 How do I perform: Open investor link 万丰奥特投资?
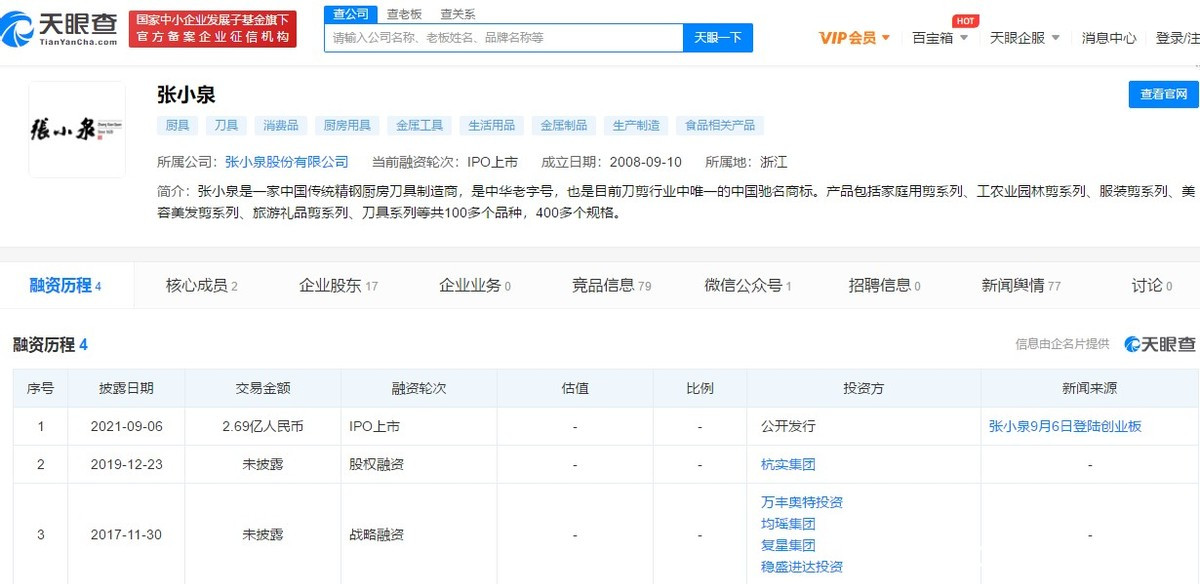click(802, 502)
